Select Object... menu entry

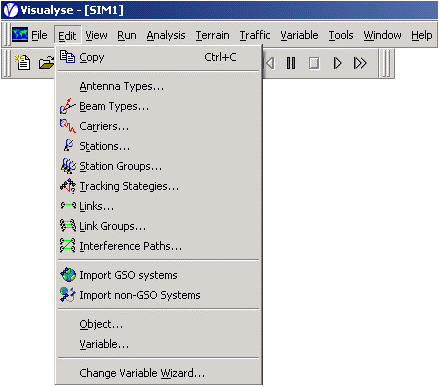pos(158,324)
